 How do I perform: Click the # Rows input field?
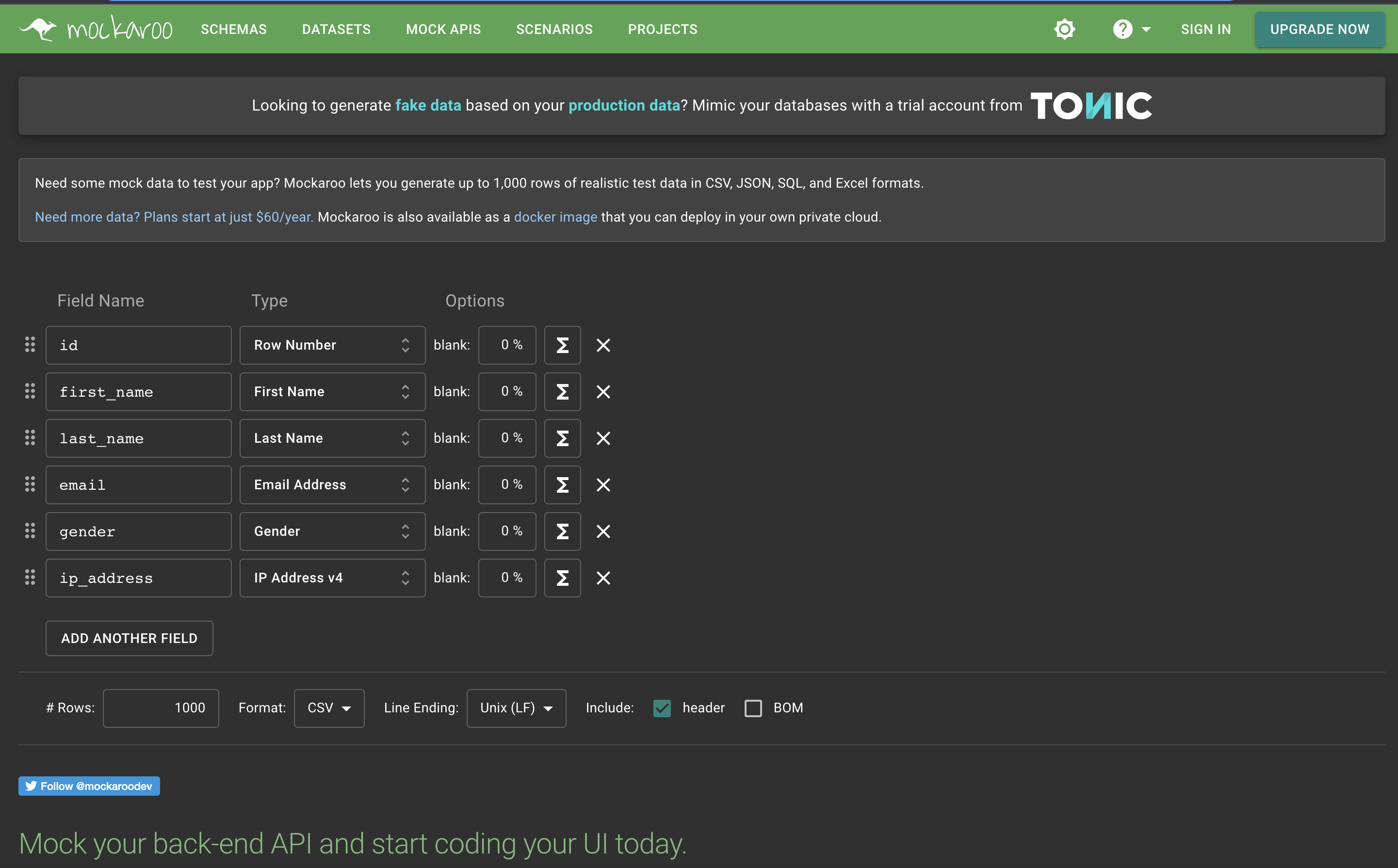160,708
